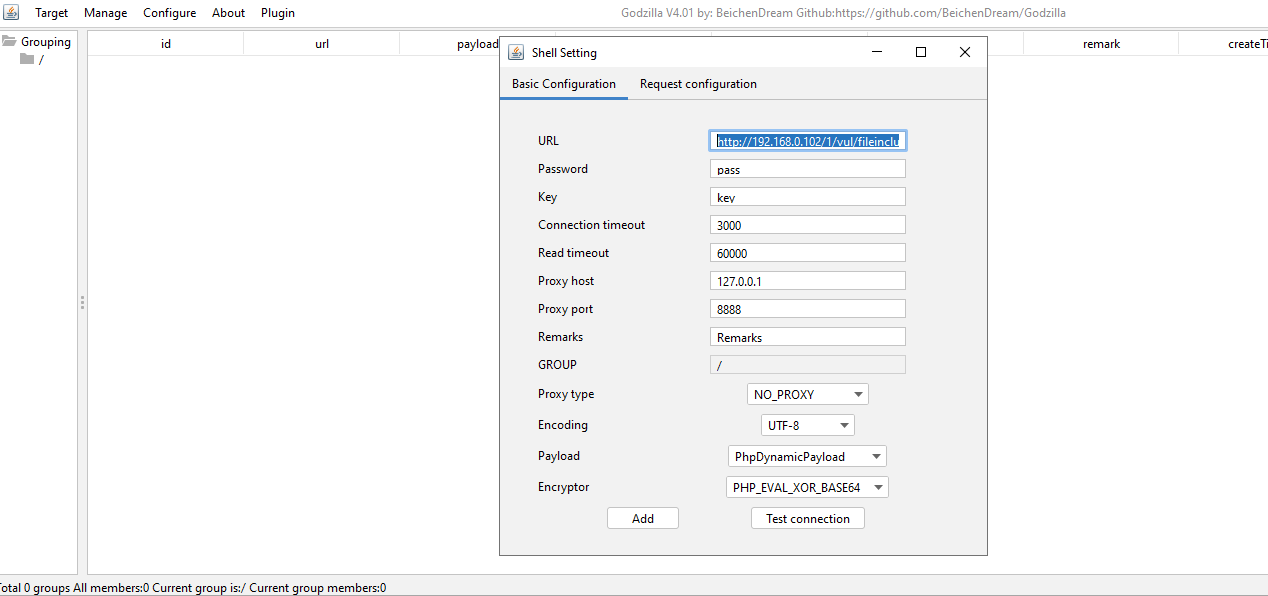Click the Test connection button

(x=808, y=518)
